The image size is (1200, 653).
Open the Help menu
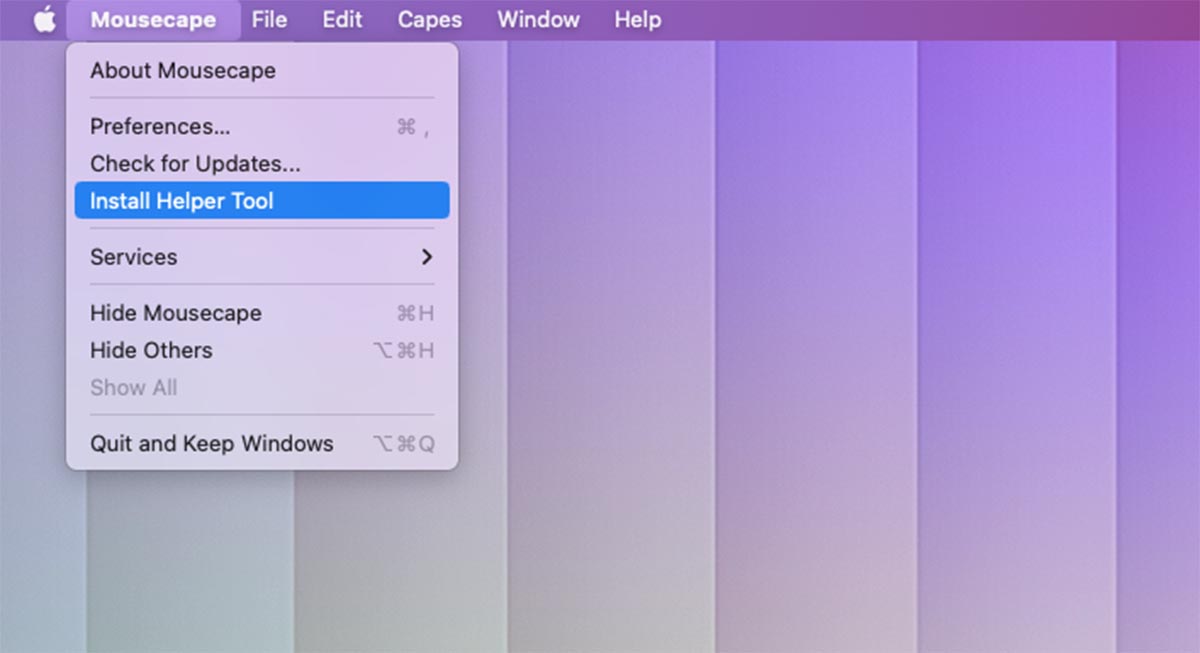637,19
